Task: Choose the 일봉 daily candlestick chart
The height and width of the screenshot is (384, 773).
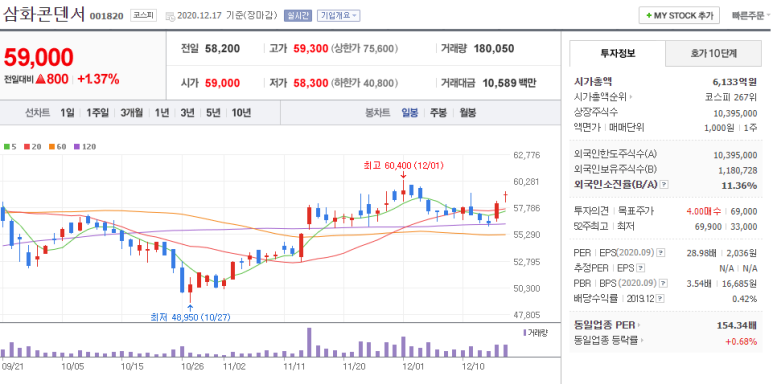Action: pos(410,113)
